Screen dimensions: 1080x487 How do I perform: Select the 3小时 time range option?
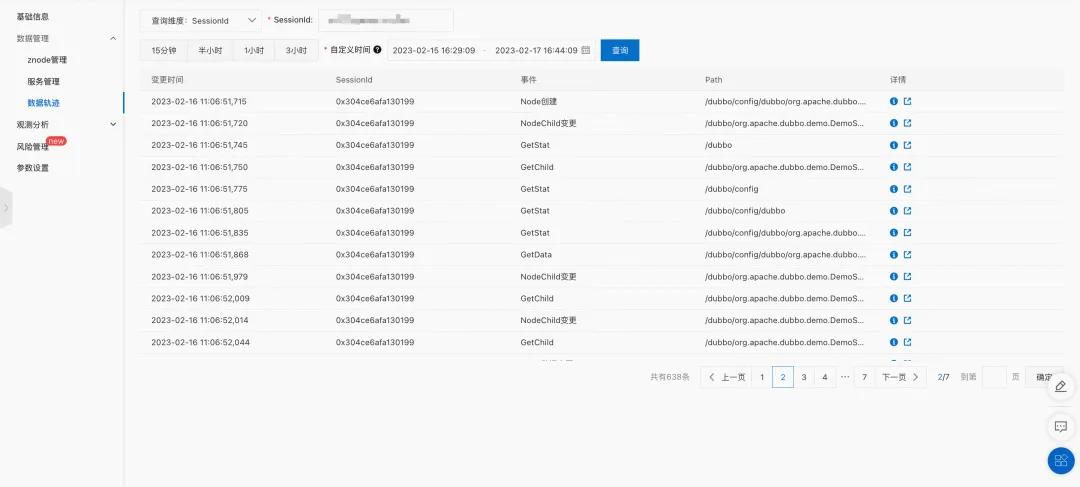click(x=297, y=50)
